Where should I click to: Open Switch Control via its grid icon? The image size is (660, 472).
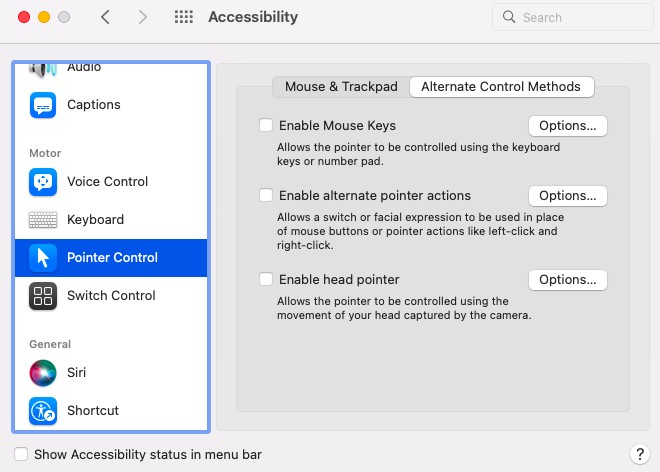pyautogui.click(x=43, y=296)
